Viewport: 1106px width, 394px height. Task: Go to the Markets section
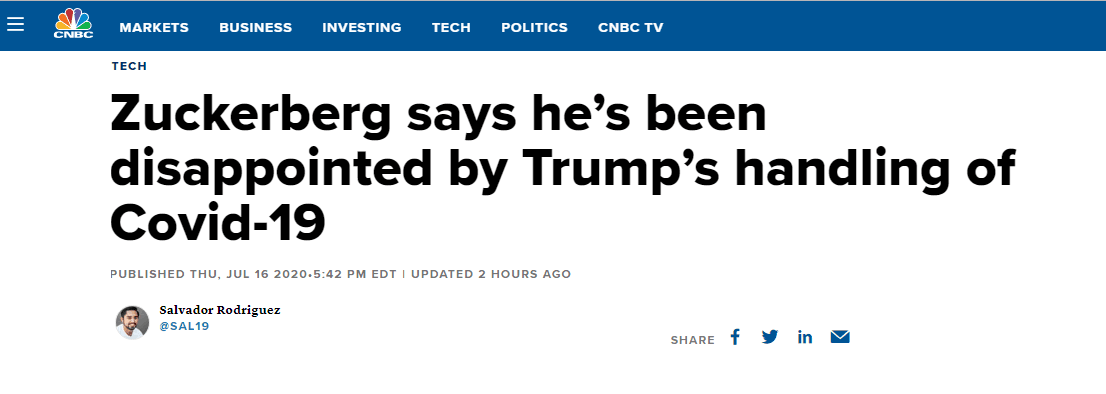(154, 27)
